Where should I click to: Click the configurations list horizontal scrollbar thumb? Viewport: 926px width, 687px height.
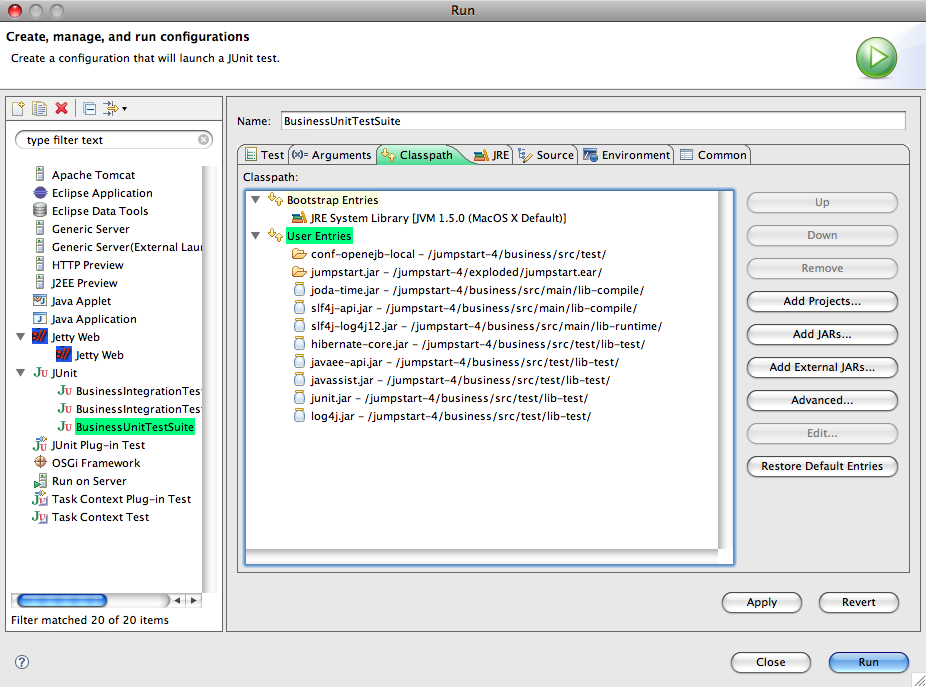[x=62, y=601]
